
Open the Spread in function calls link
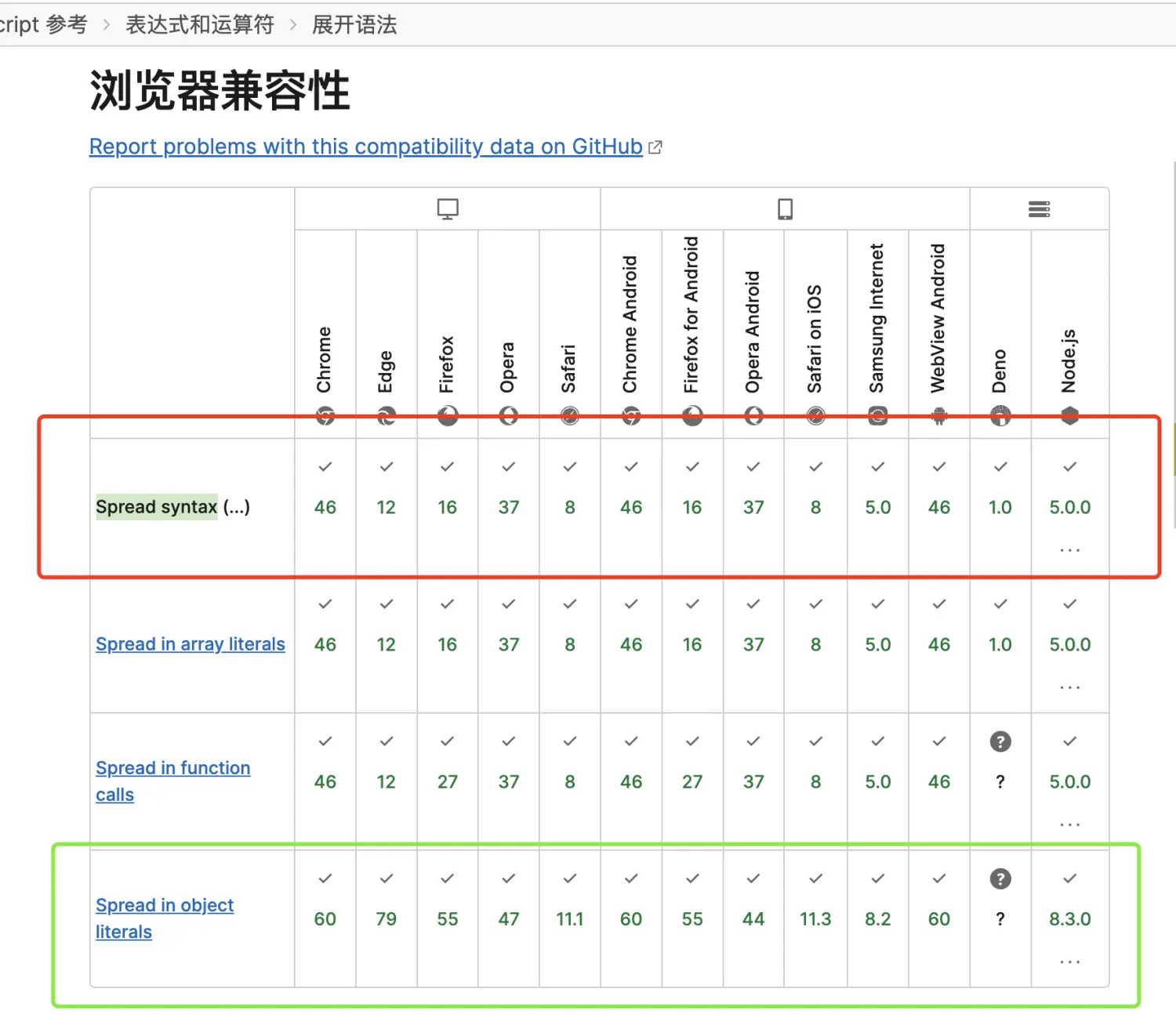[x=172, y=768]
